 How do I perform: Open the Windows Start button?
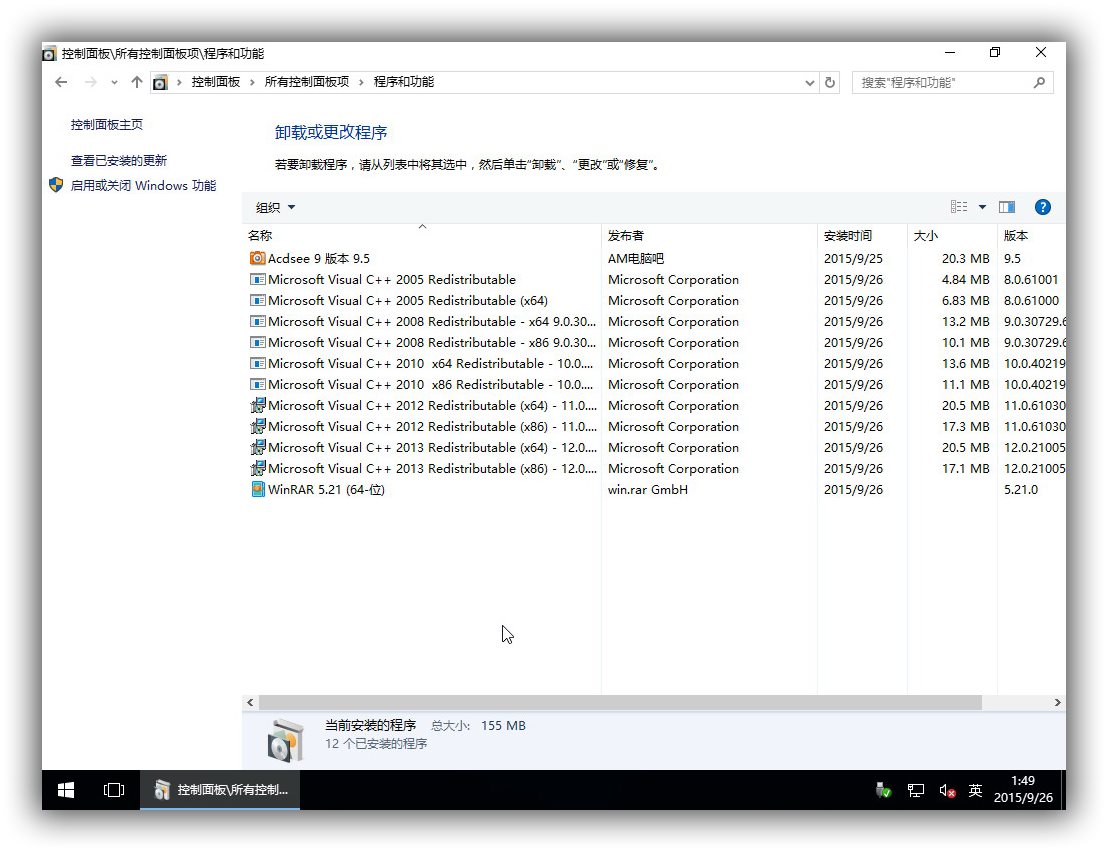pos(66,790)
